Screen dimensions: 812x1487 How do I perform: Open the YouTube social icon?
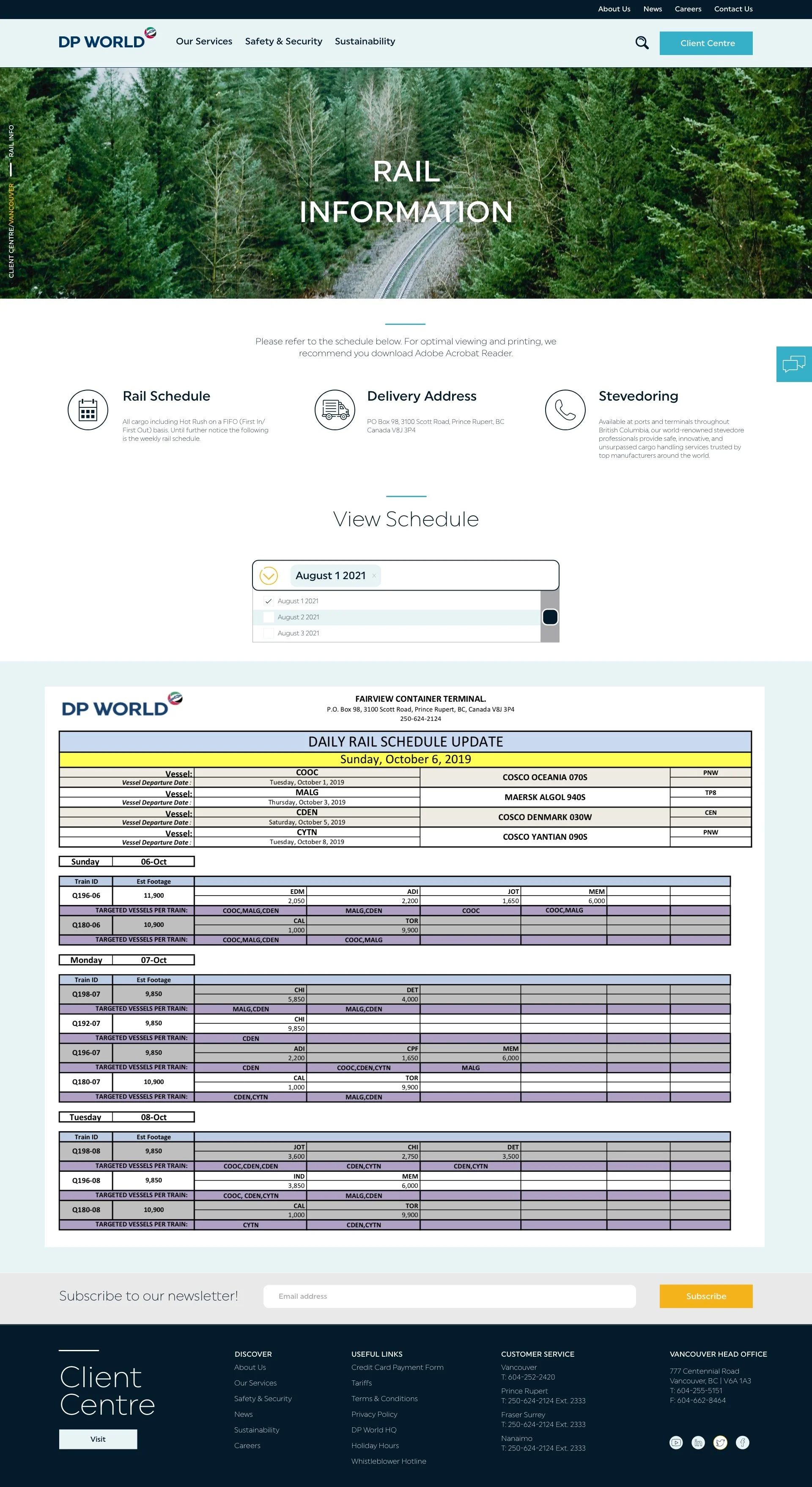[676, 1443]
